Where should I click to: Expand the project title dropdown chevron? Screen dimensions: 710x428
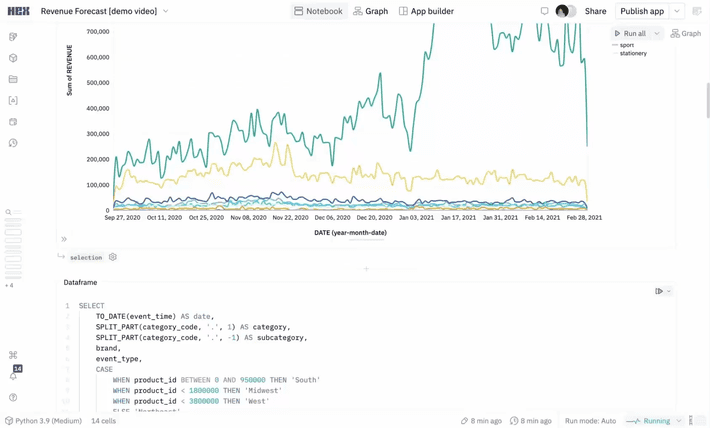pyautogui.click(x=166, y=11)
